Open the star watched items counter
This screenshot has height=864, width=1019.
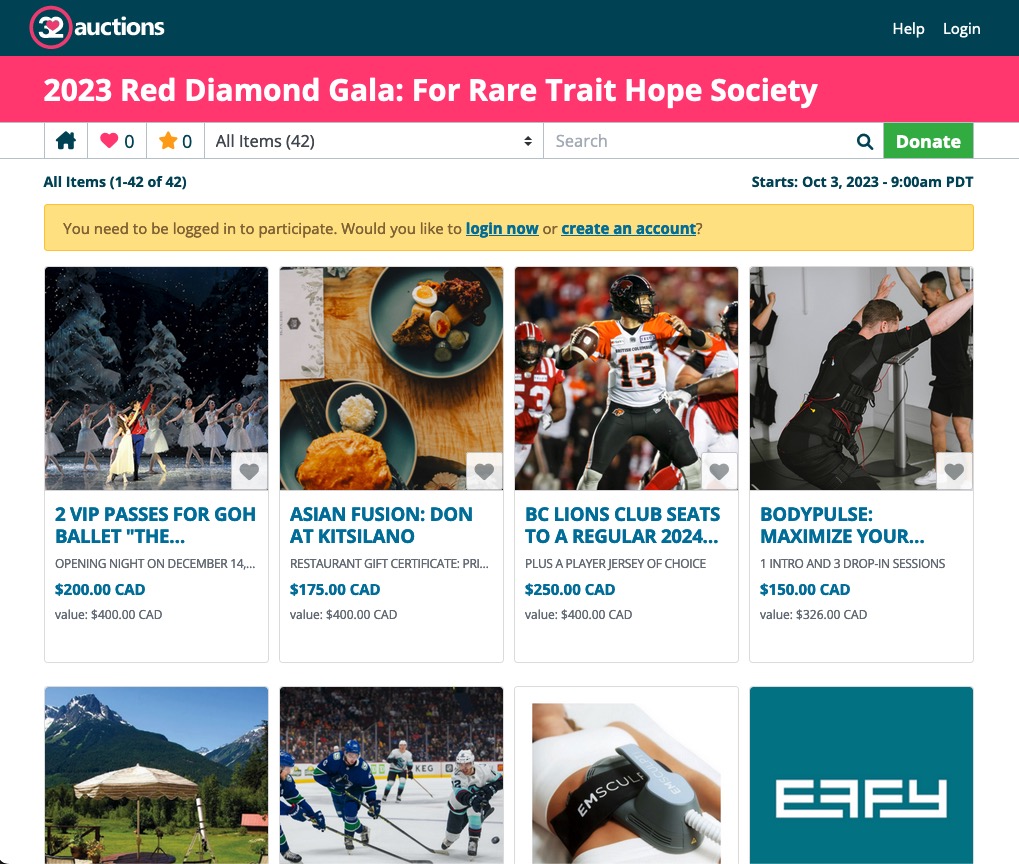click(175, 141)
